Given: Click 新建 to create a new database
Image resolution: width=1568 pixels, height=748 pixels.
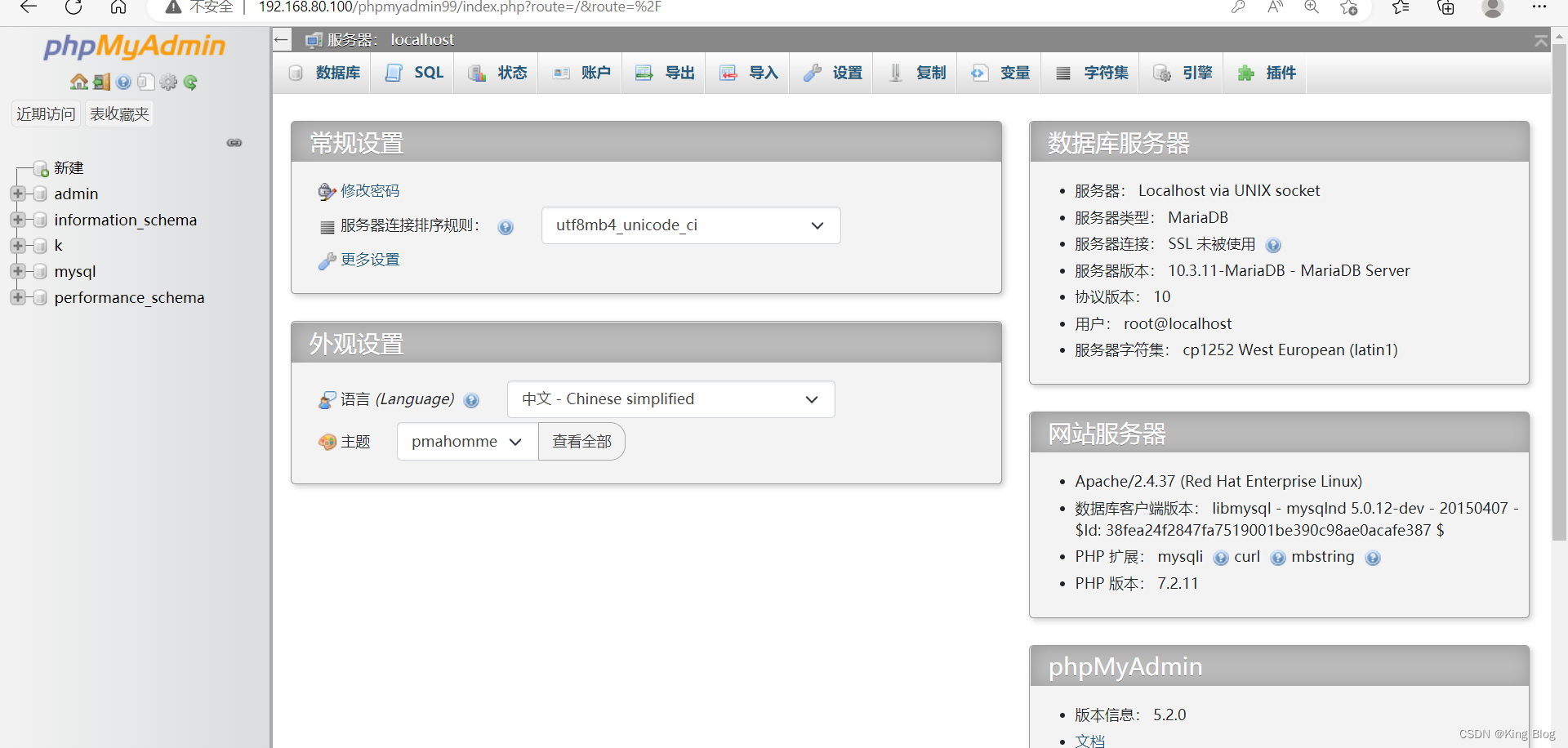Looking at the screenshot, I should point(68,168).
